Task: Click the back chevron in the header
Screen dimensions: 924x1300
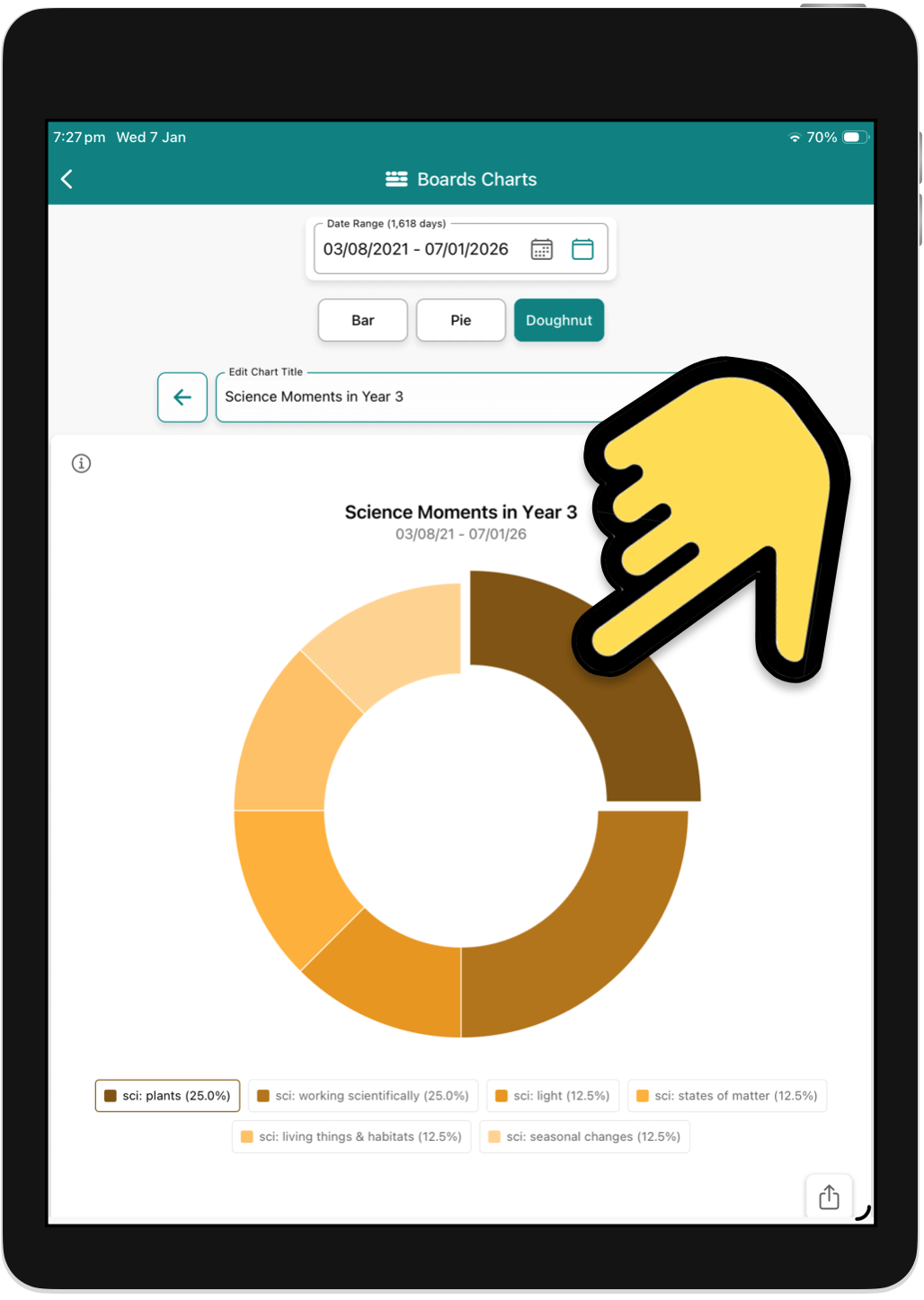Action: click(x=67, y=179)
